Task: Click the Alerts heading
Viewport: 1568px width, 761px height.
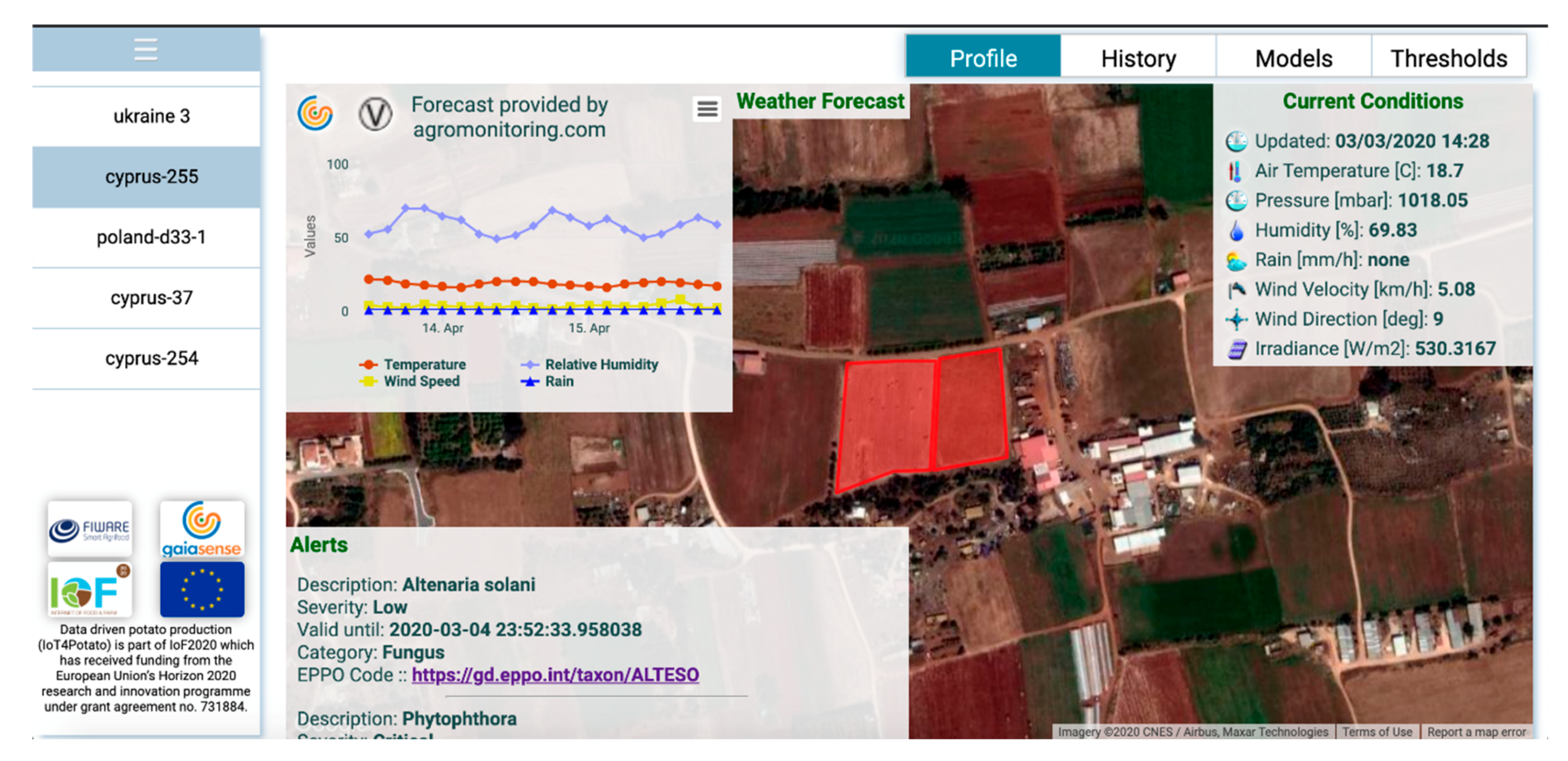Action: [x=319, y=545]
